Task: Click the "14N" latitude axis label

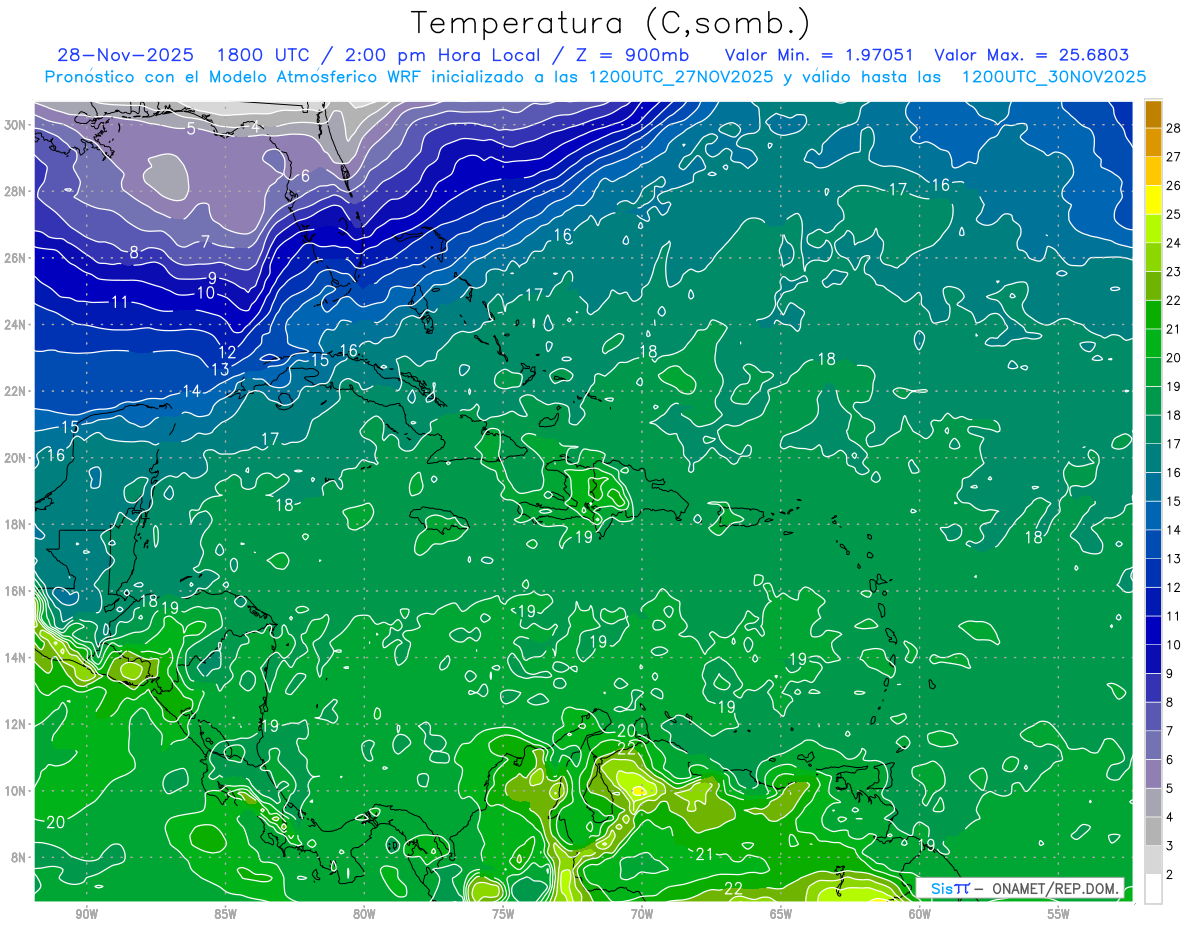Action: [16, 657]
